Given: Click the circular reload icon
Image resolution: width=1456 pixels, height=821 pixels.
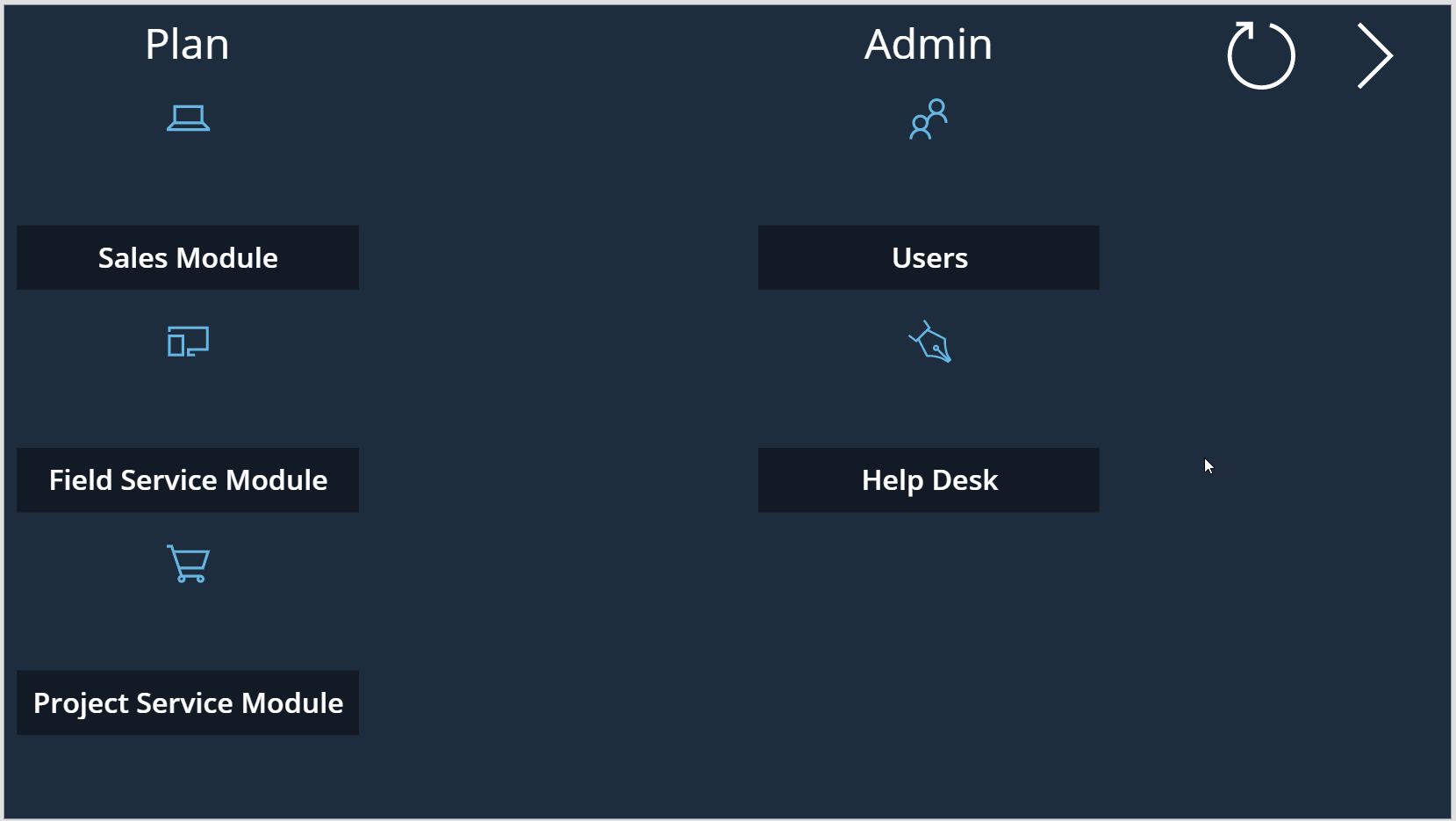Looking at the screenshot, I should (x=1261, y=55).
